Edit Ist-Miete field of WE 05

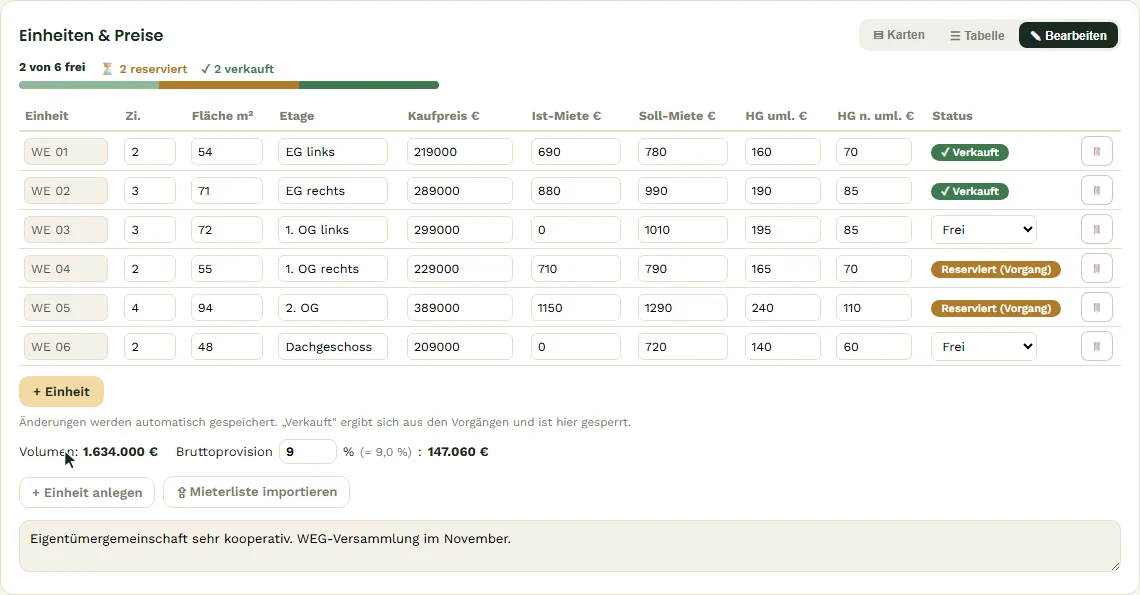[576, 308]
